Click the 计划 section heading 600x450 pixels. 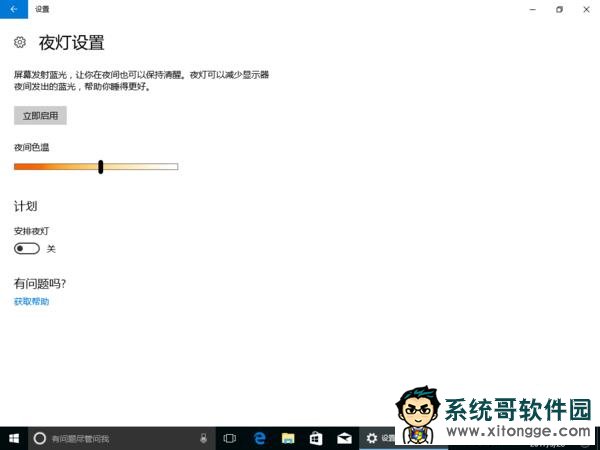coord(26,206)
